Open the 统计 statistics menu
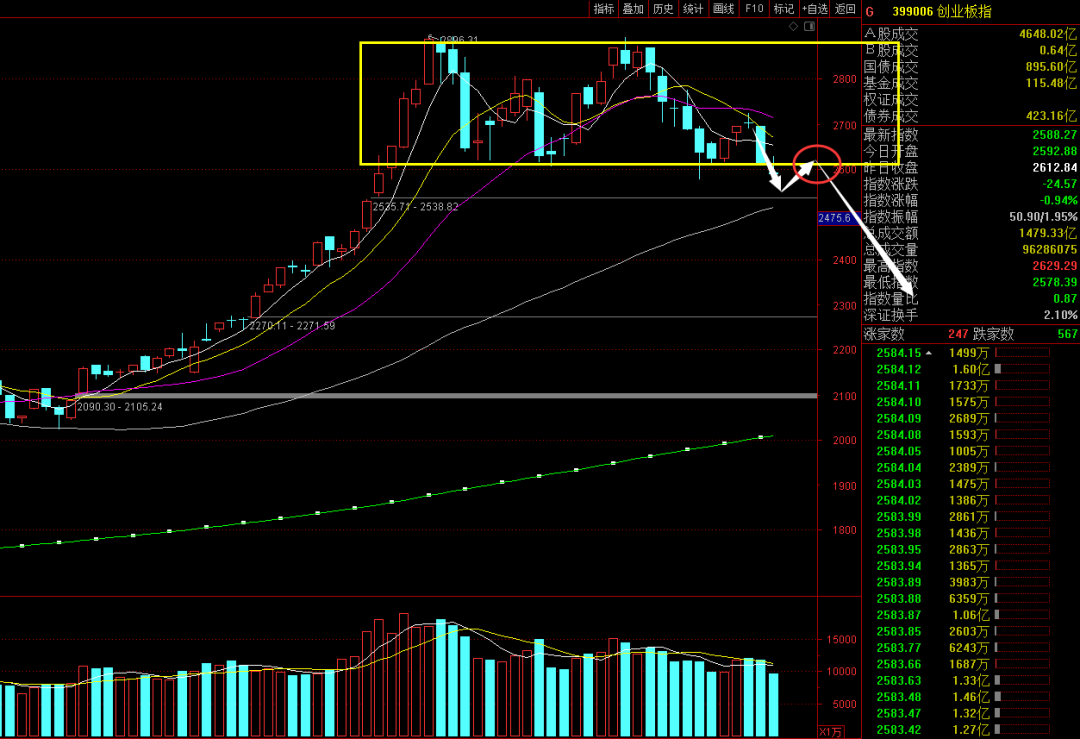 click(693, 9)
